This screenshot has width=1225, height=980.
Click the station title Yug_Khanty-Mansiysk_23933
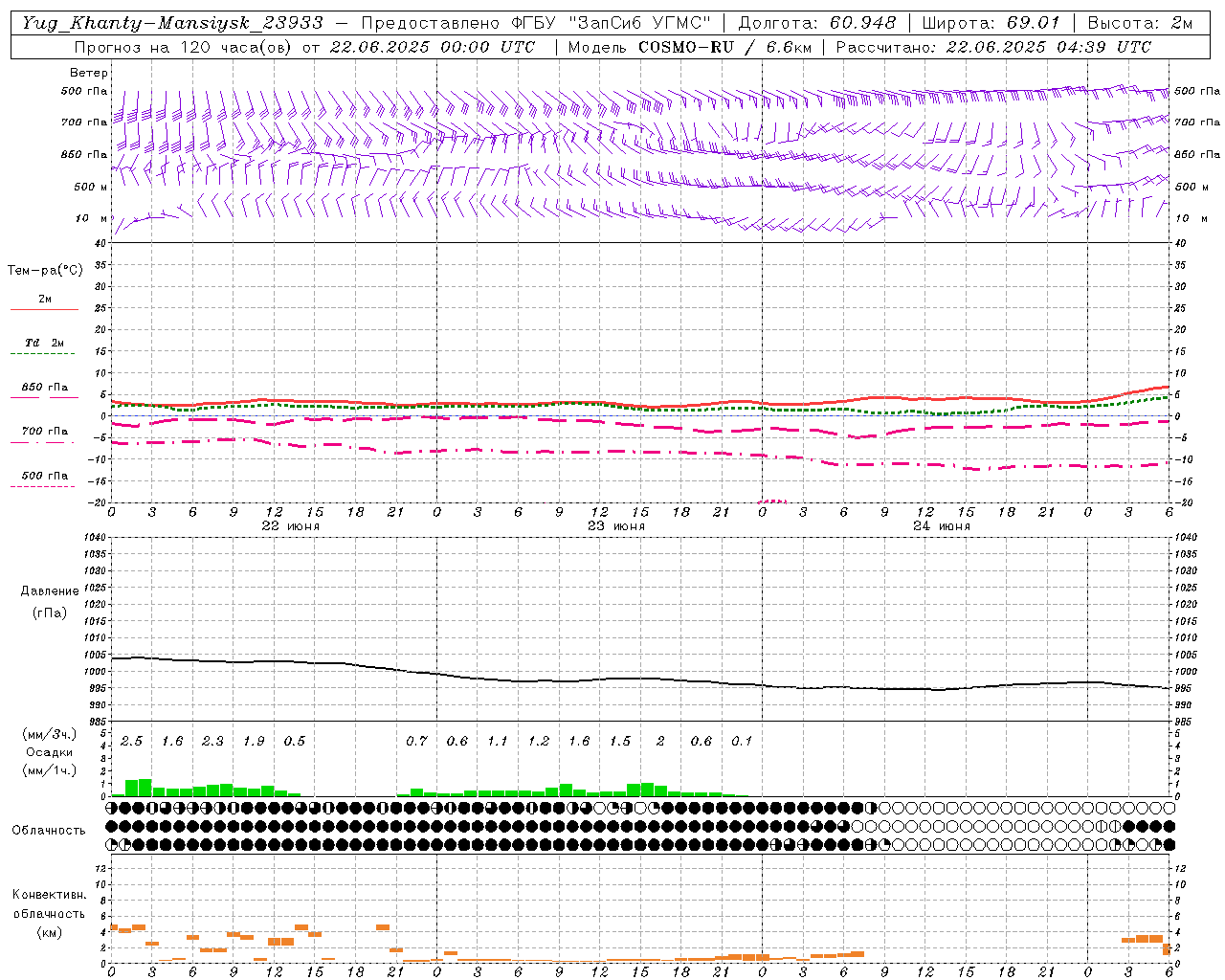172,23
